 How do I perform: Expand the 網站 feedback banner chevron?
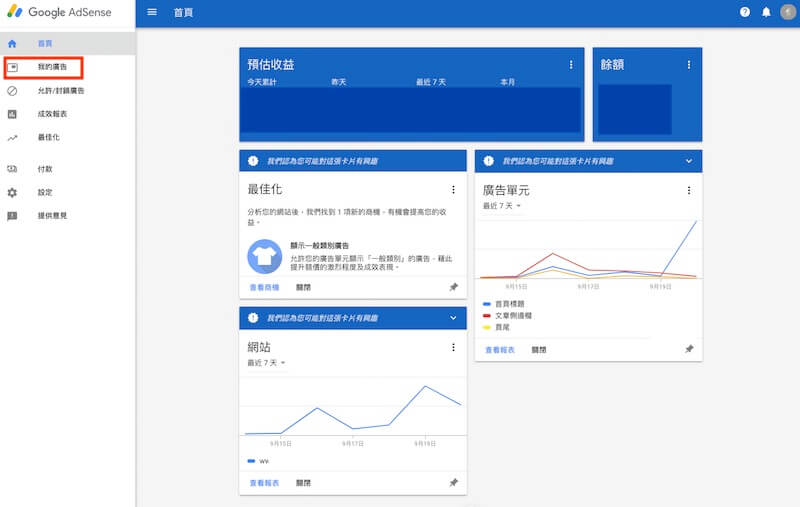(453, 318)
